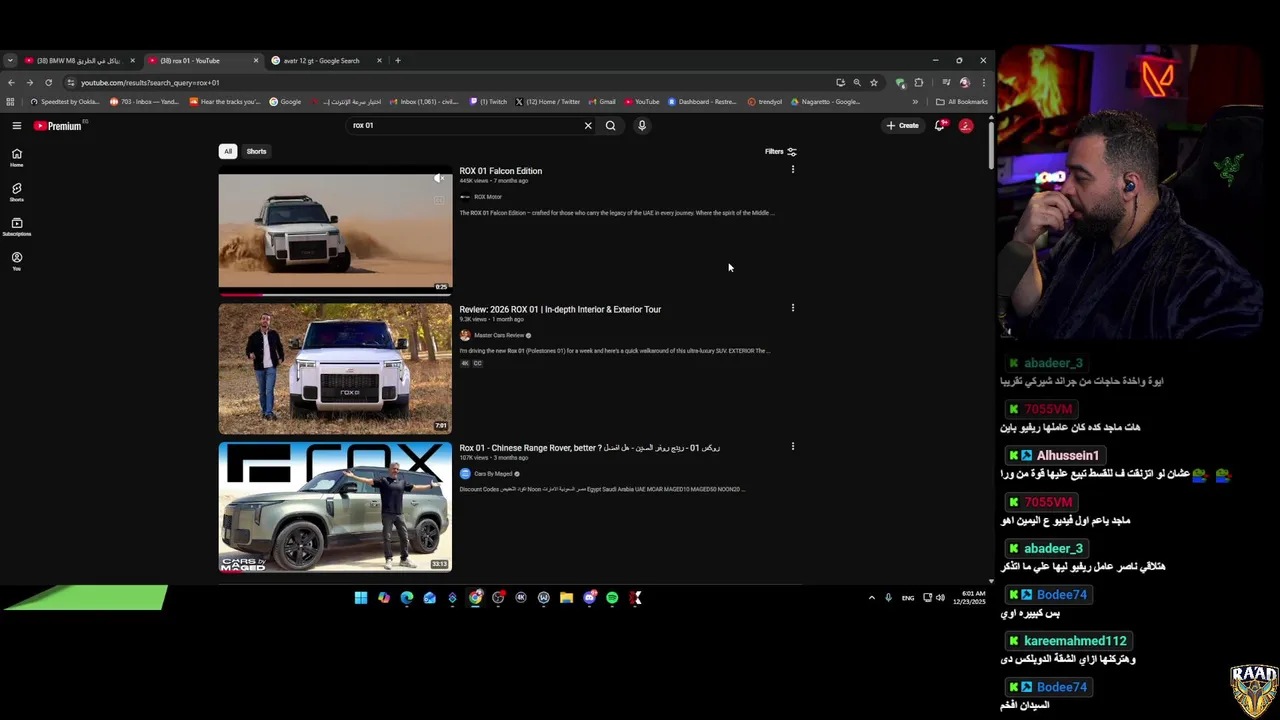Select the Shorts filter chip
Image resolution: width=1280 pixels, height=720 pixels.
[257, 152]
